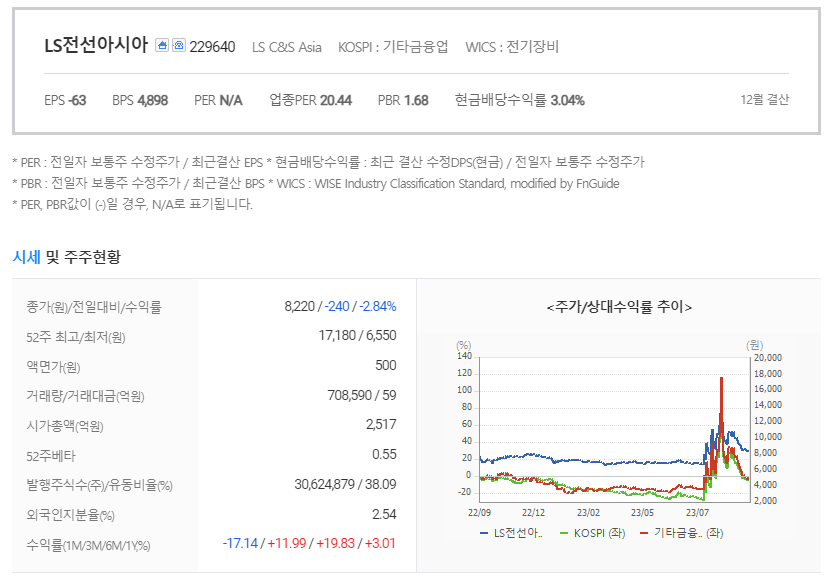Image resolution: width=830 pixels, height=580 pixels.
Task: Click the market cap value 2,517
Action: point(381,424)
